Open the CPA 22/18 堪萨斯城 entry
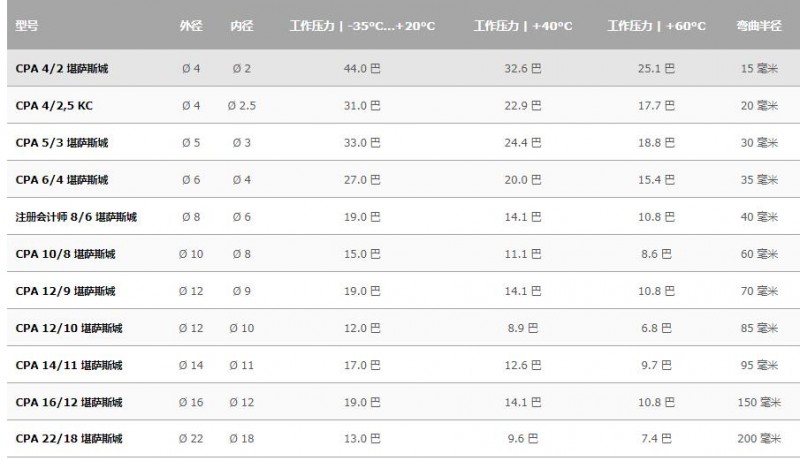Viewport: 800px width, 461px height. click(x=69, y=439)
